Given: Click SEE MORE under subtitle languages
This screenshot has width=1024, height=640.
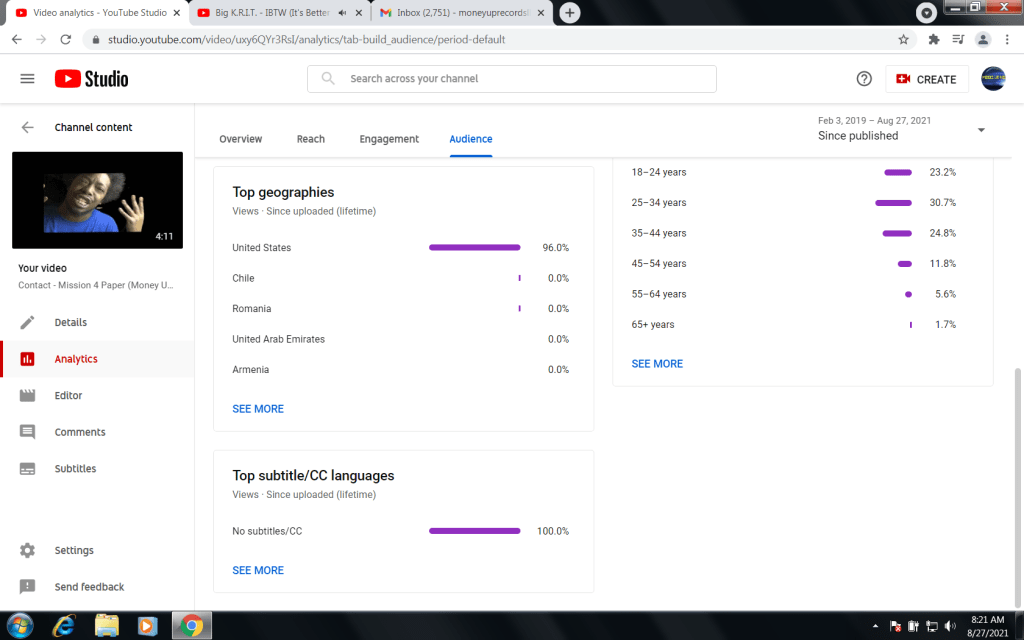Looking at the screenshot, I should click(x=258, y=570).
